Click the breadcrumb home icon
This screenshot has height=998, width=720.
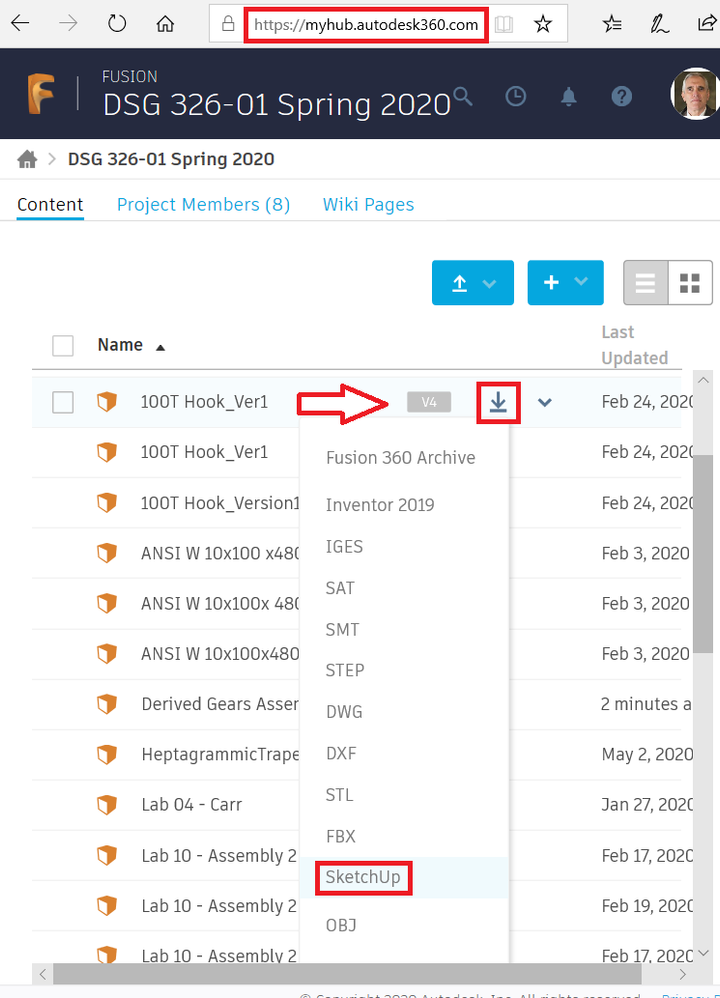(27, 159)
